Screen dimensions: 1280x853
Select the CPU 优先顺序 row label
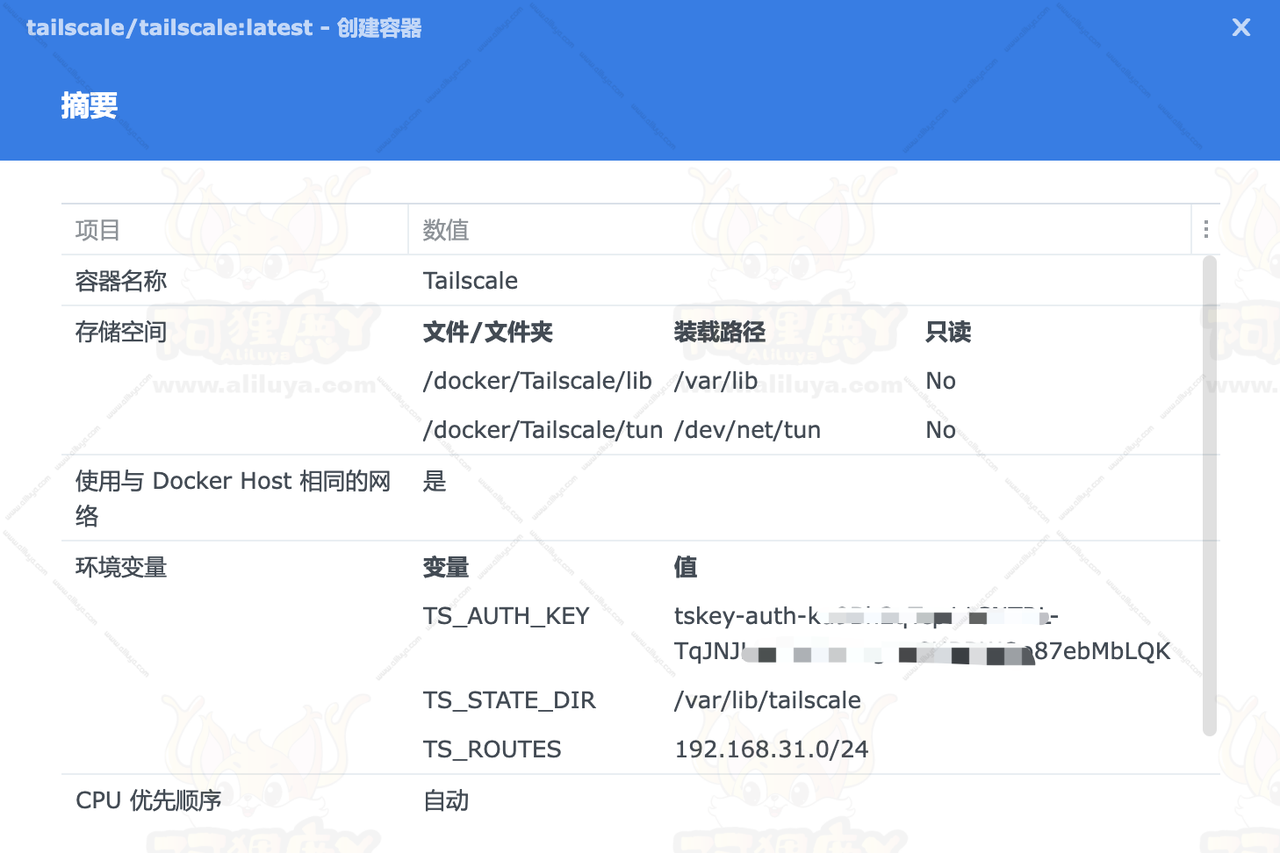(148, 801)
